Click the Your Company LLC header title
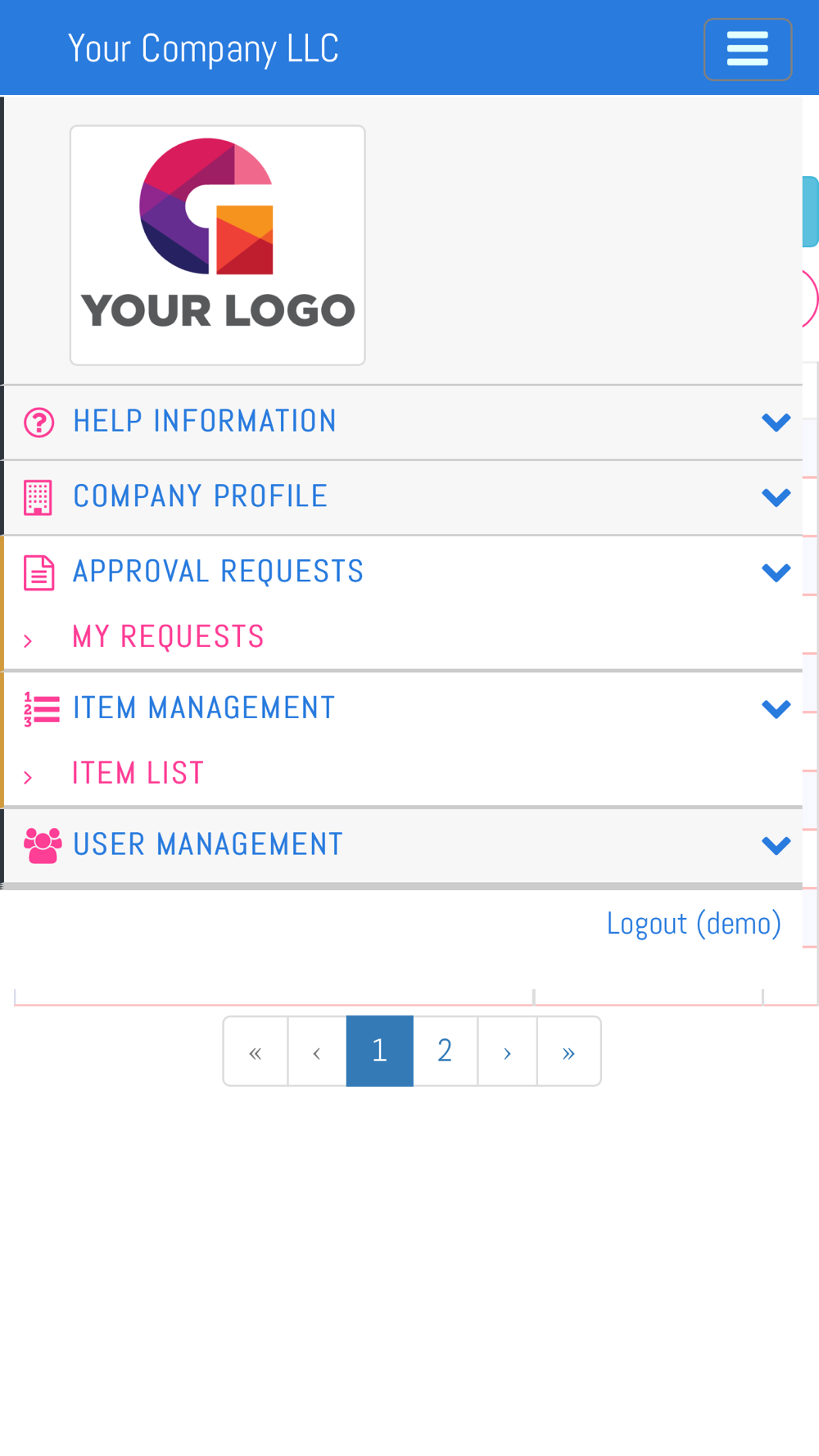 point(203,49)
